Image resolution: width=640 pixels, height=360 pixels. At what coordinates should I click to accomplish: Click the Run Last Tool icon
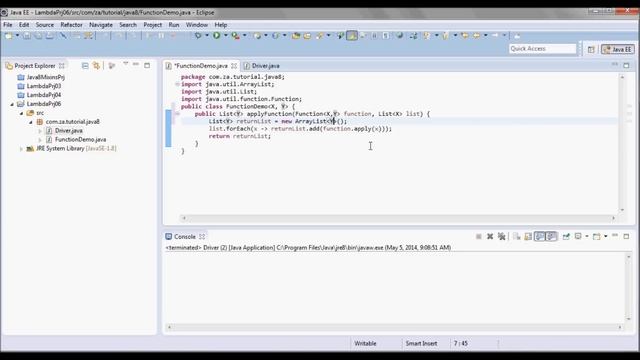(236, 36)
